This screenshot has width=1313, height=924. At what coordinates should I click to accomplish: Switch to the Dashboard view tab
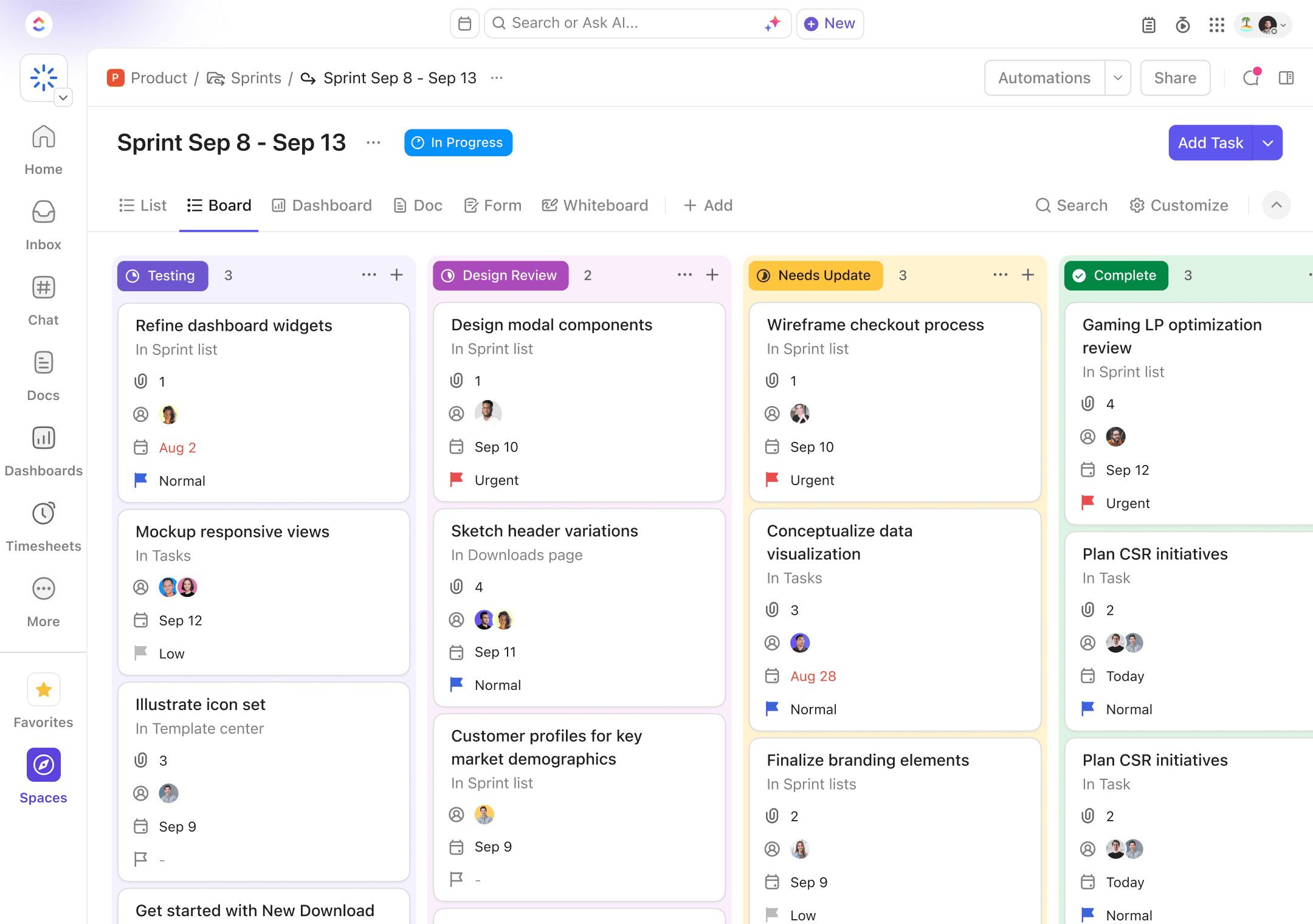pos(322,205)
